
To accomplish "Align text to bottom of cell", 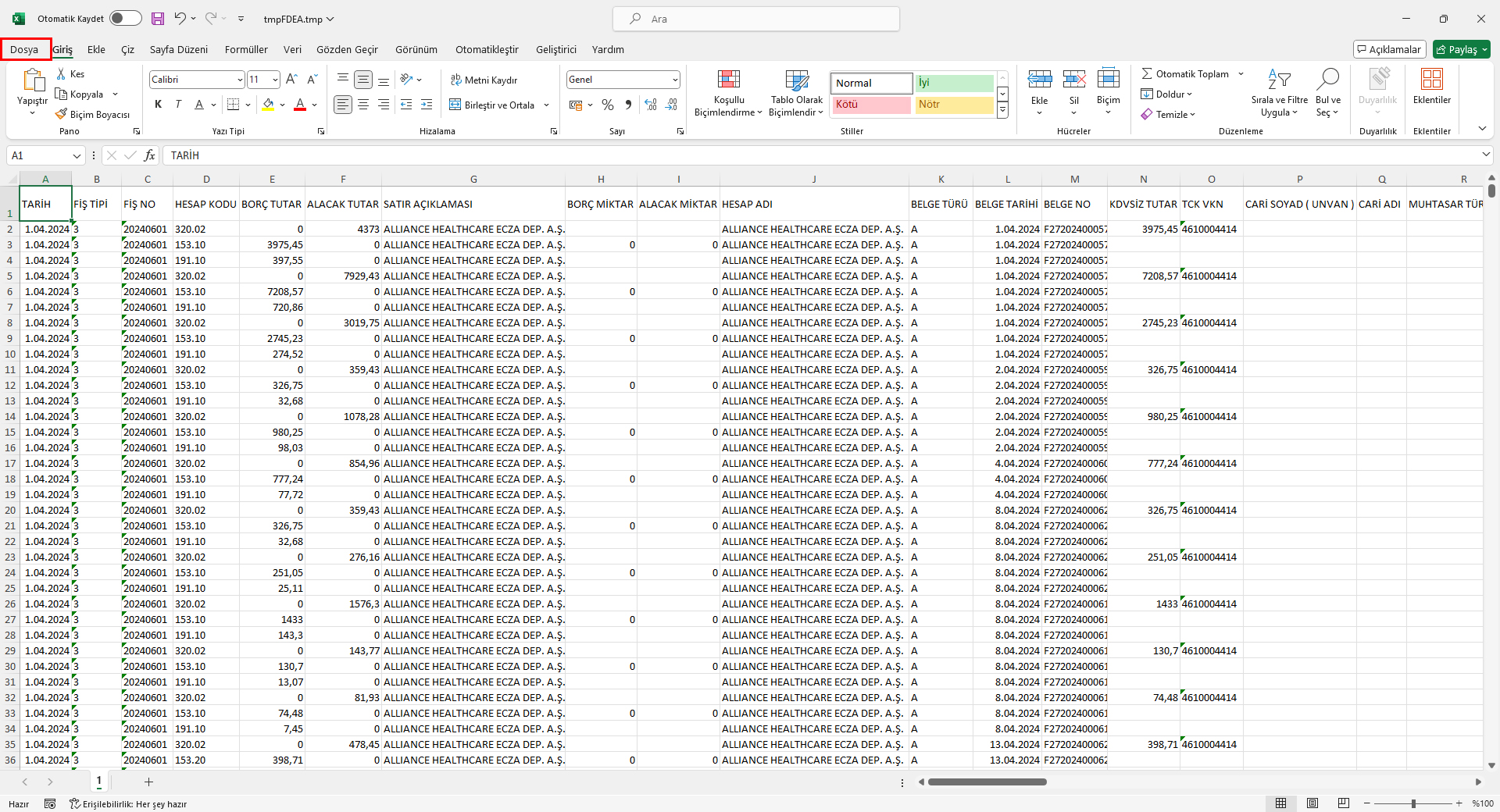I will [383, 79].
